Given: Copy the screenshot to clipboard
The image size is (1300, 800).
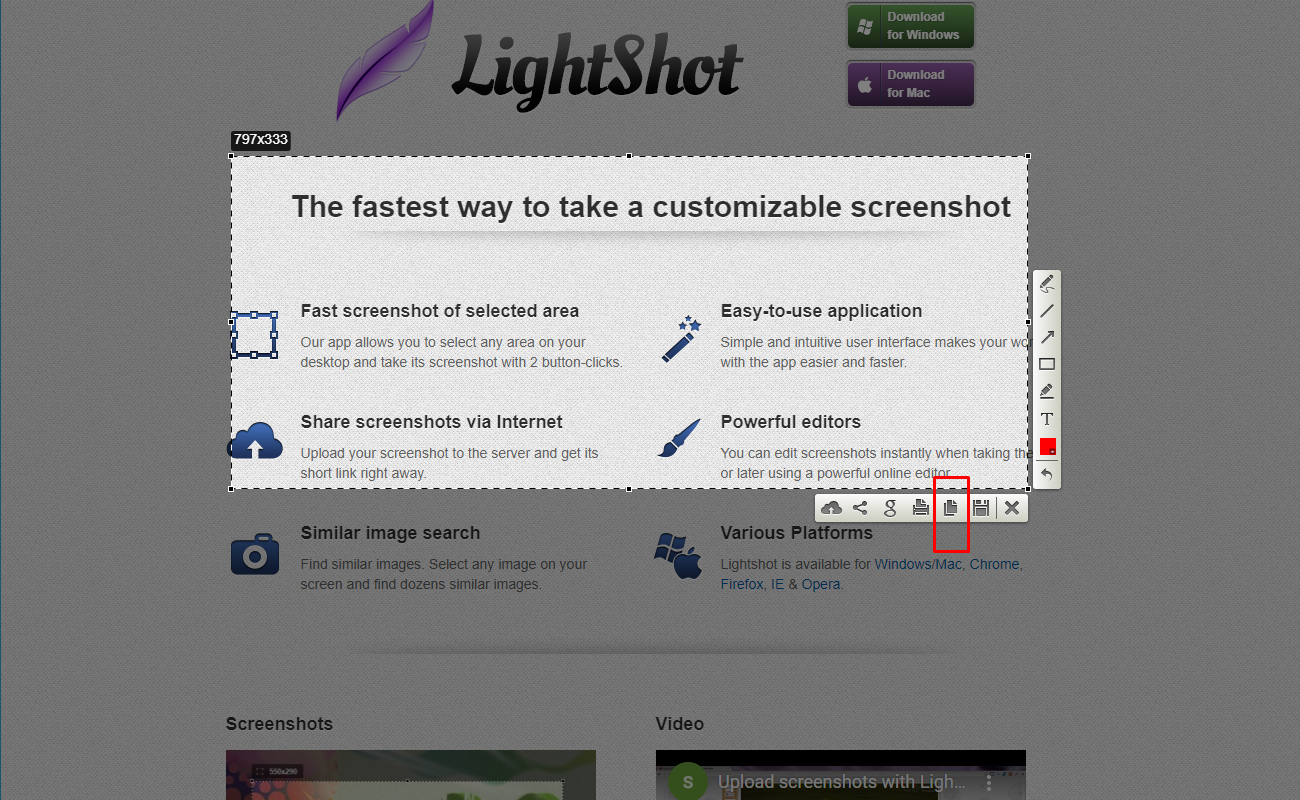Looking at the screenshot, I should pyautogui.click(x=951, y=508).
